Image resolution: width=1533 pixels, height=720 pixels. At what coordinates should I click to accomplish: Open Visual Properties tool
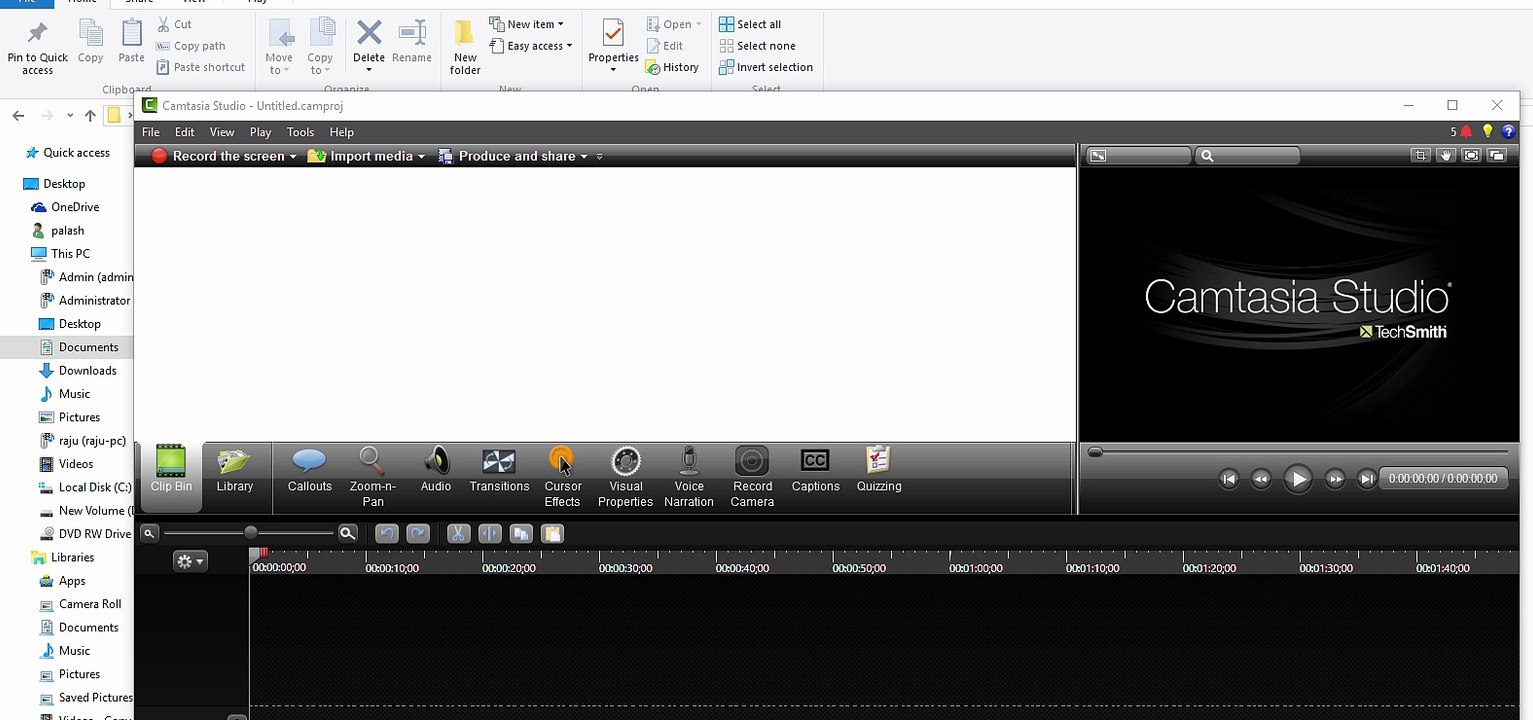pyautogui.click(x=626, y=477)
